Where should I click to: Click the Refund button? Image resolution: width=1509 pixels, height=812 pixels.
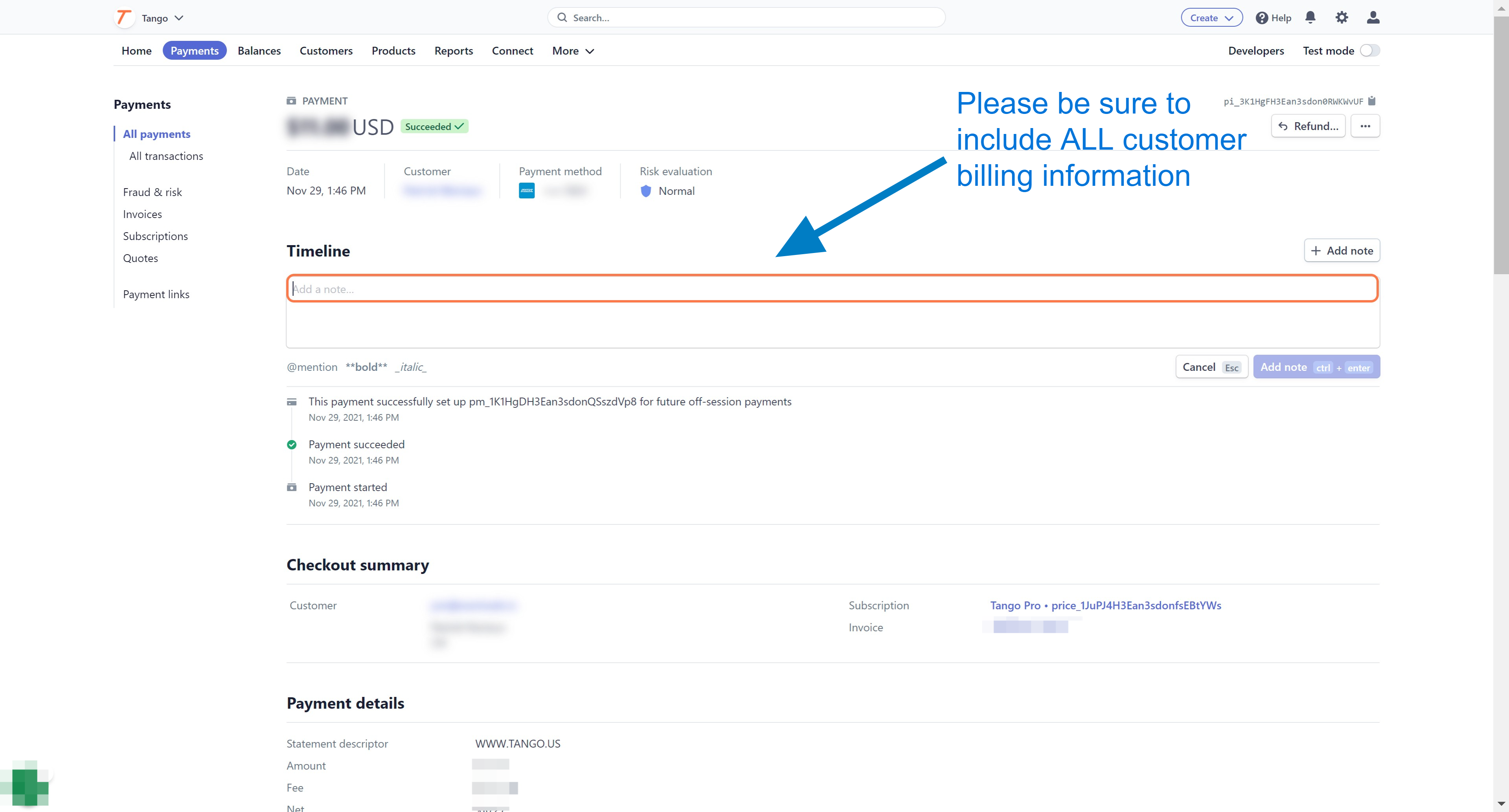coord(1308,126)
